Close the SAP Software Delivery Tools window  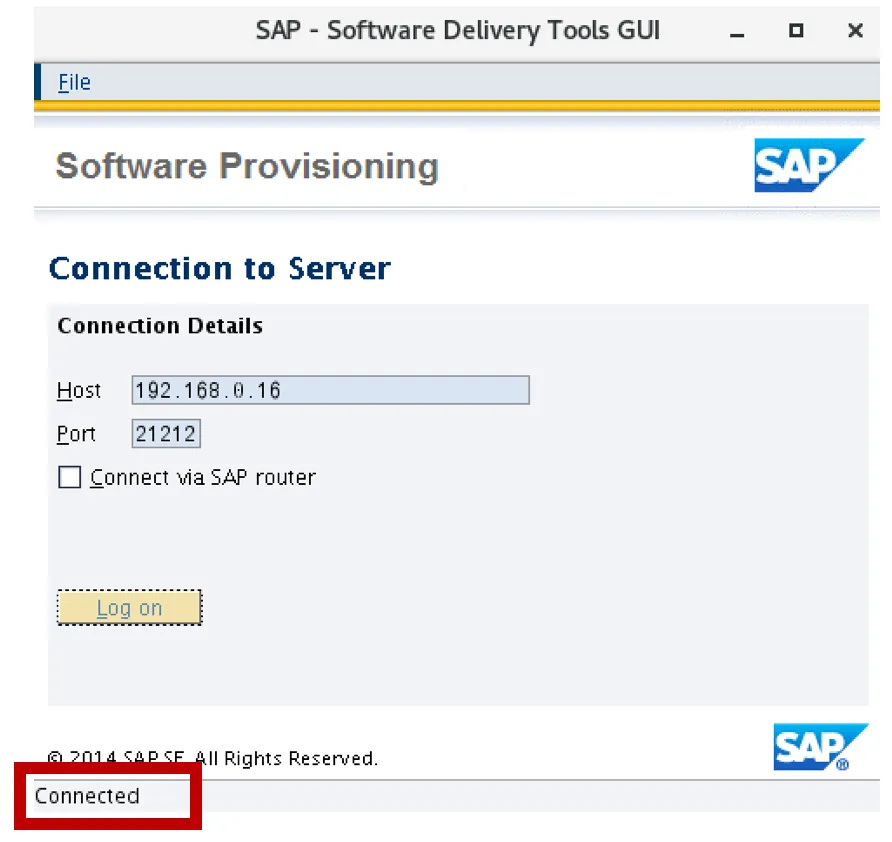pos(855,31)
